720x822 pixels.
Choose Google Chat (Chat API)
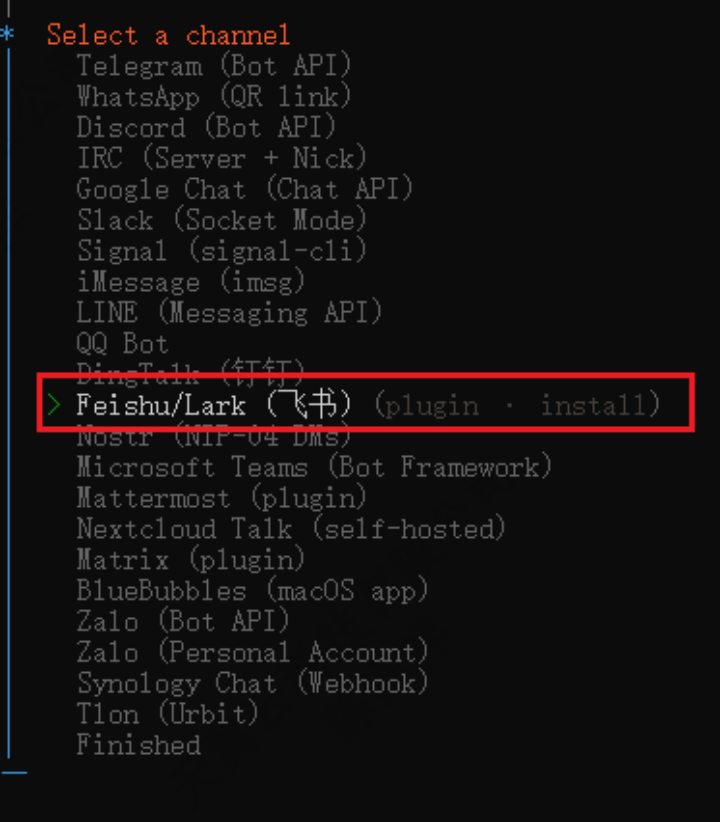click(245, 189)
